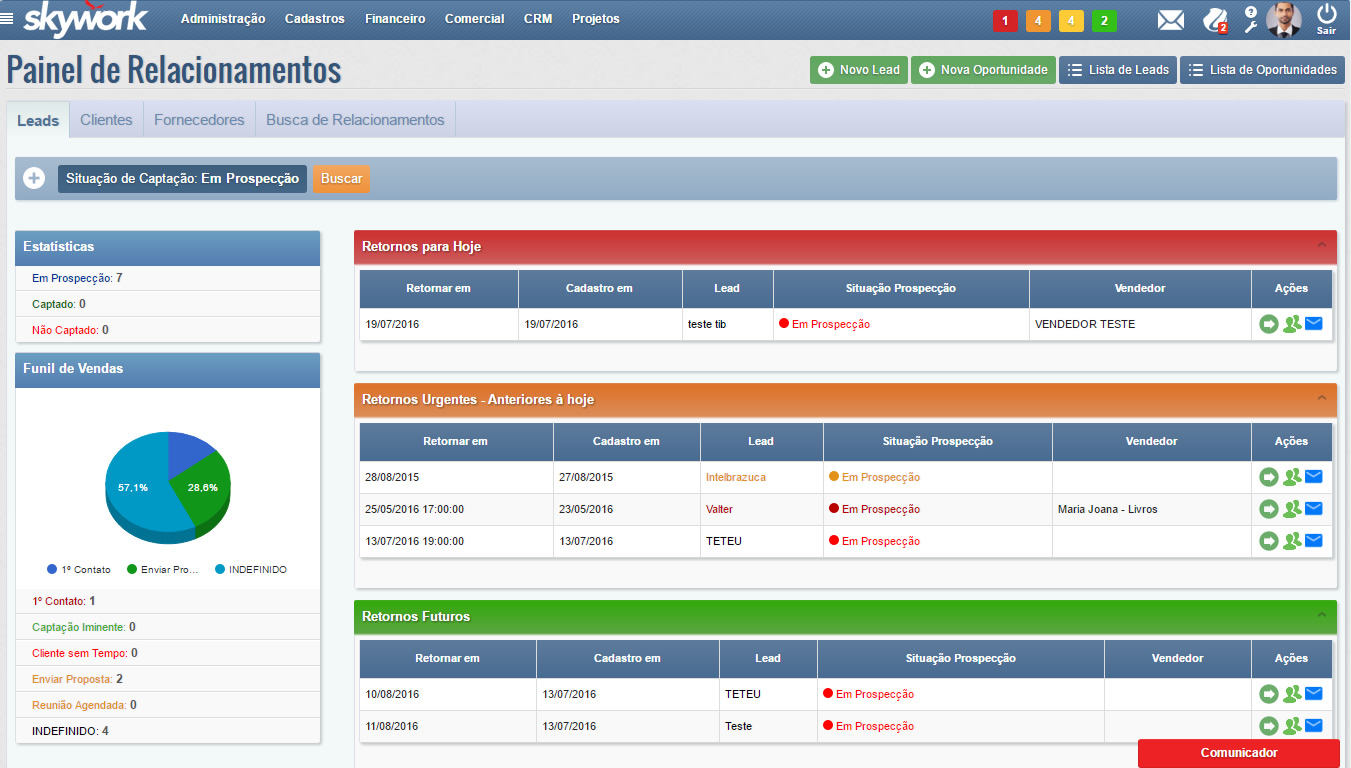Click the yellow counter badge showing 4
Image resolution: width=1351 pixels, height=768 pixels.
point(1071,21)
